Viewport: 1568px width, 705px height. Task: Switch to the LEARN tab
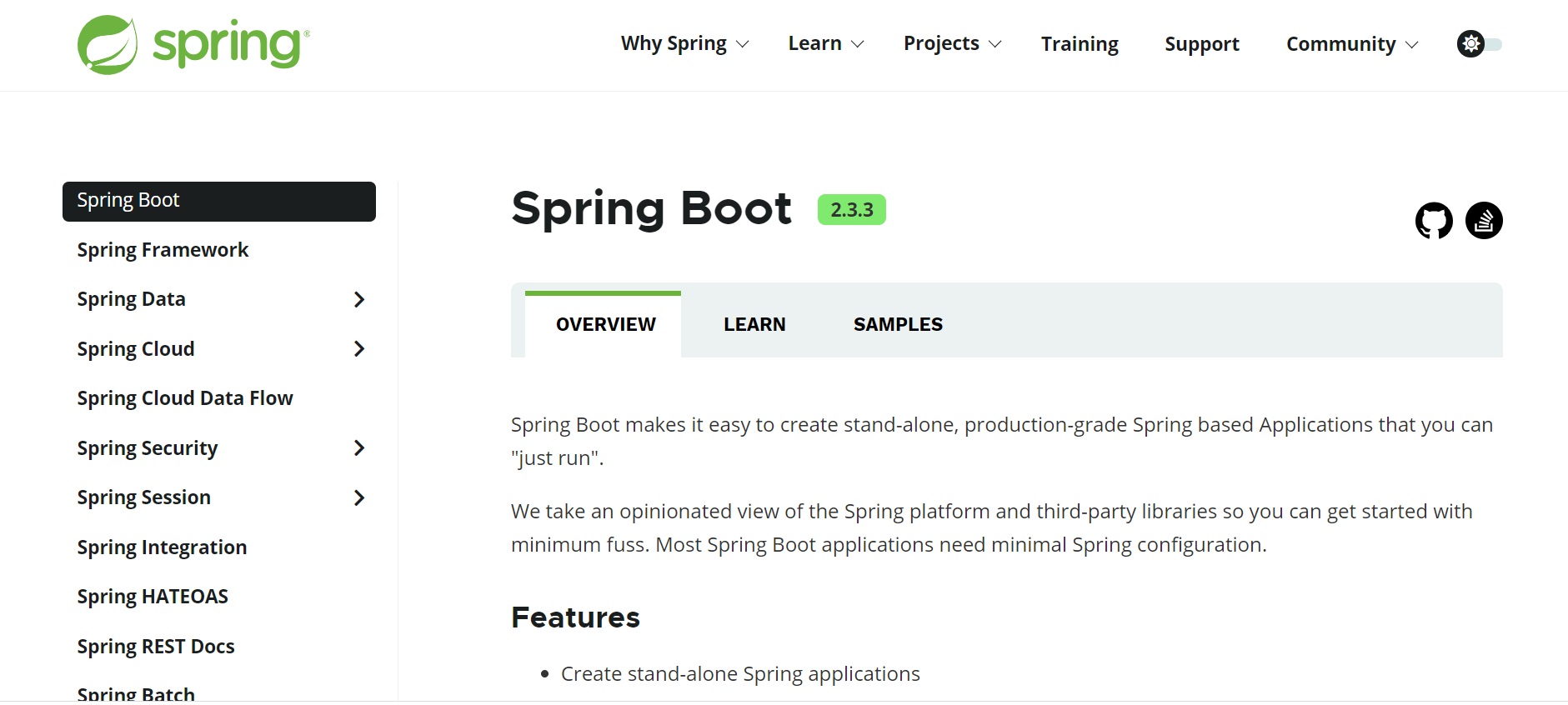(x=754, y=325)
